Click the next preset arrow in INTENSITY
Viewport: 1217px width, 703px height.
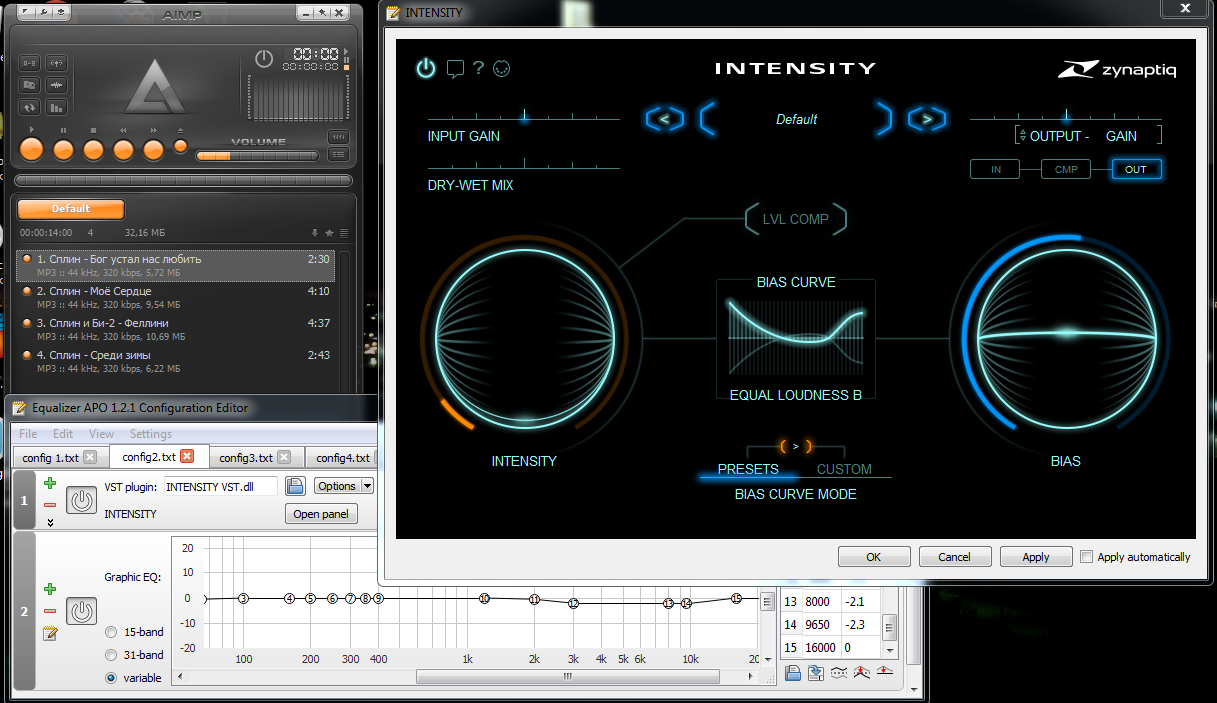point(926,119)
